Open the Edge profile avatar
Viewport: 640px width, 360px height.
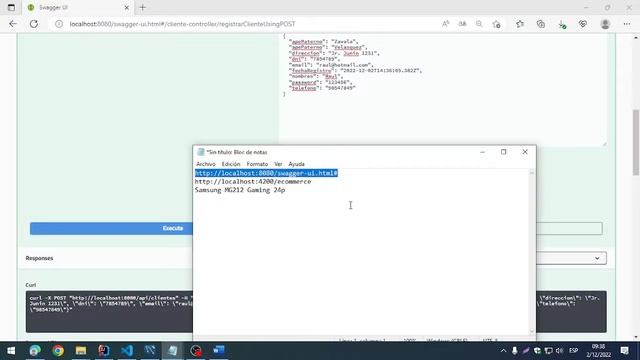(605, 24)
